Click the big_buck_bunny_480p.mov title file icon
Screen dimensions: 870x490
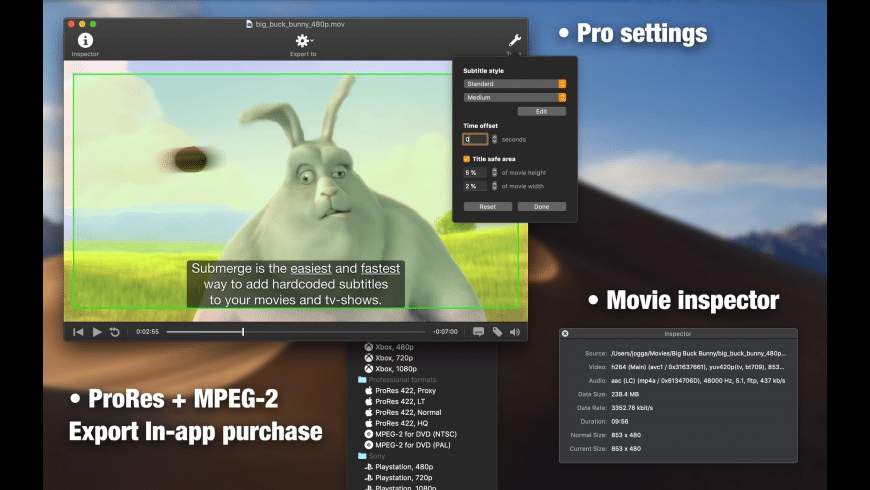tap(249, 24)
